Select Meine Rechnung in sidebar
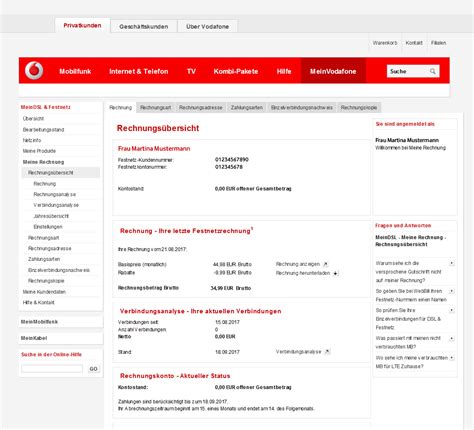The height and width of the screenshot is (430, 474). coord(43,162)
